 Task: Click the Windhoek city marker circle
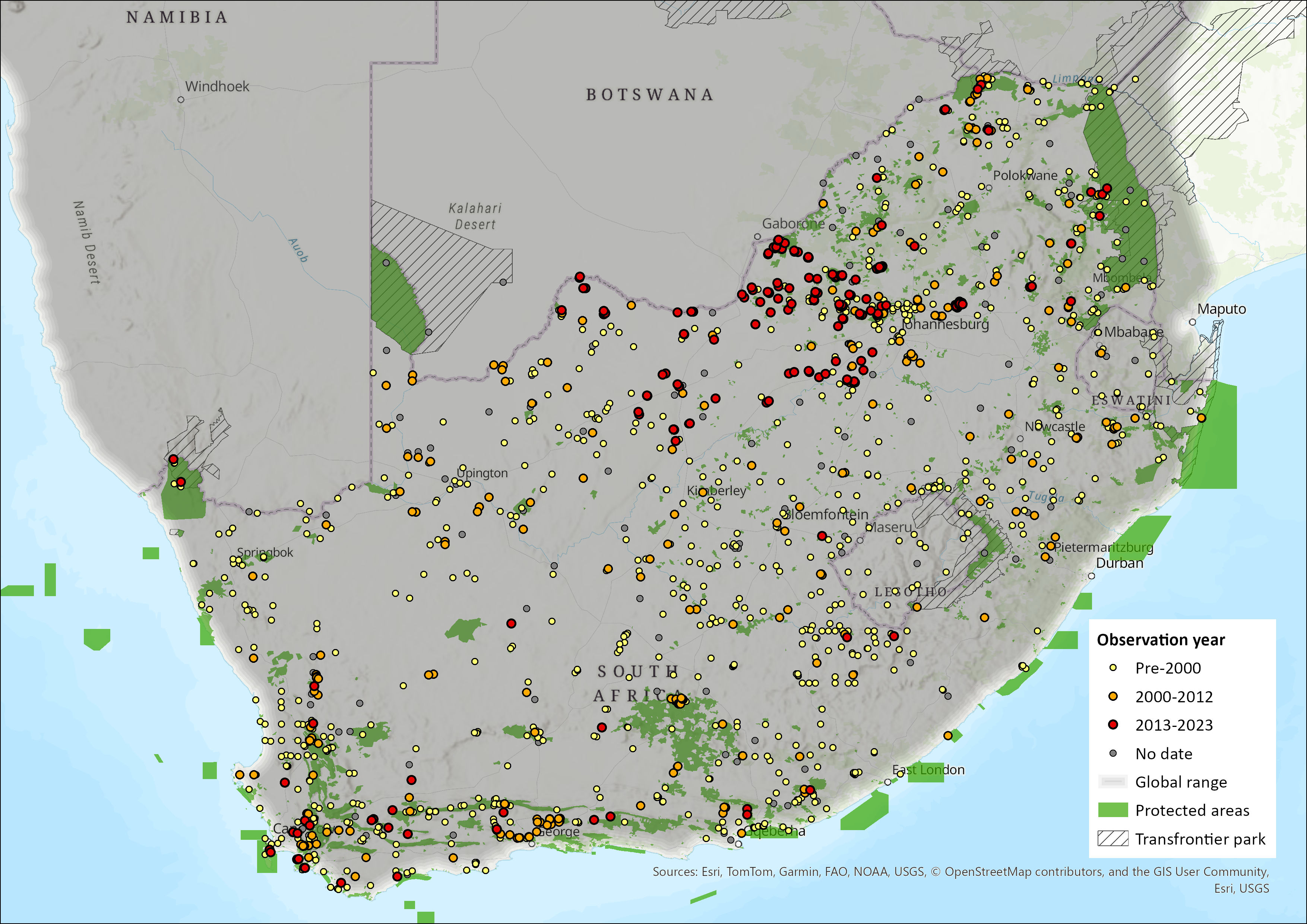click(181, 99)
